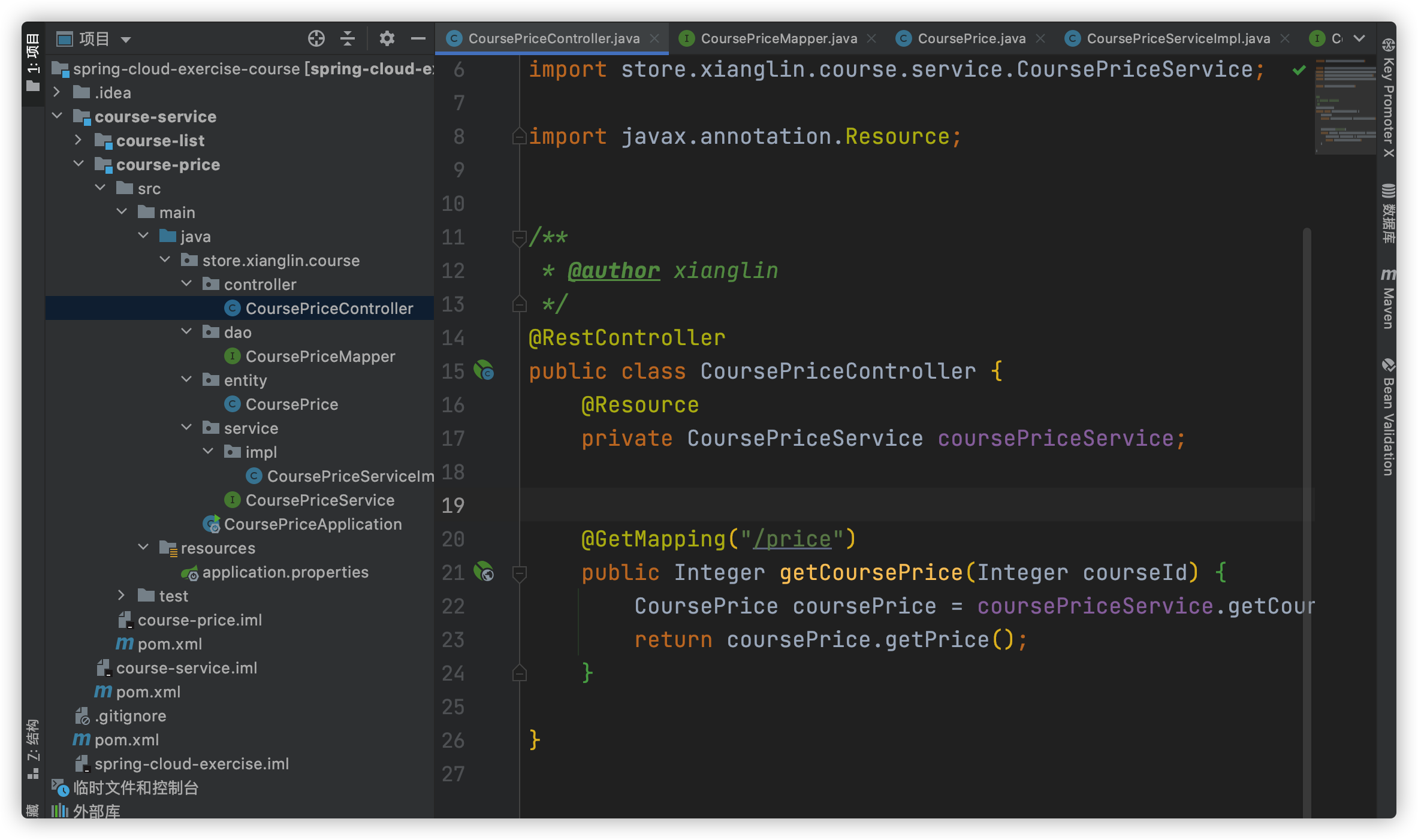
Task: Collapse the resources folder
Action: (143, 548)
